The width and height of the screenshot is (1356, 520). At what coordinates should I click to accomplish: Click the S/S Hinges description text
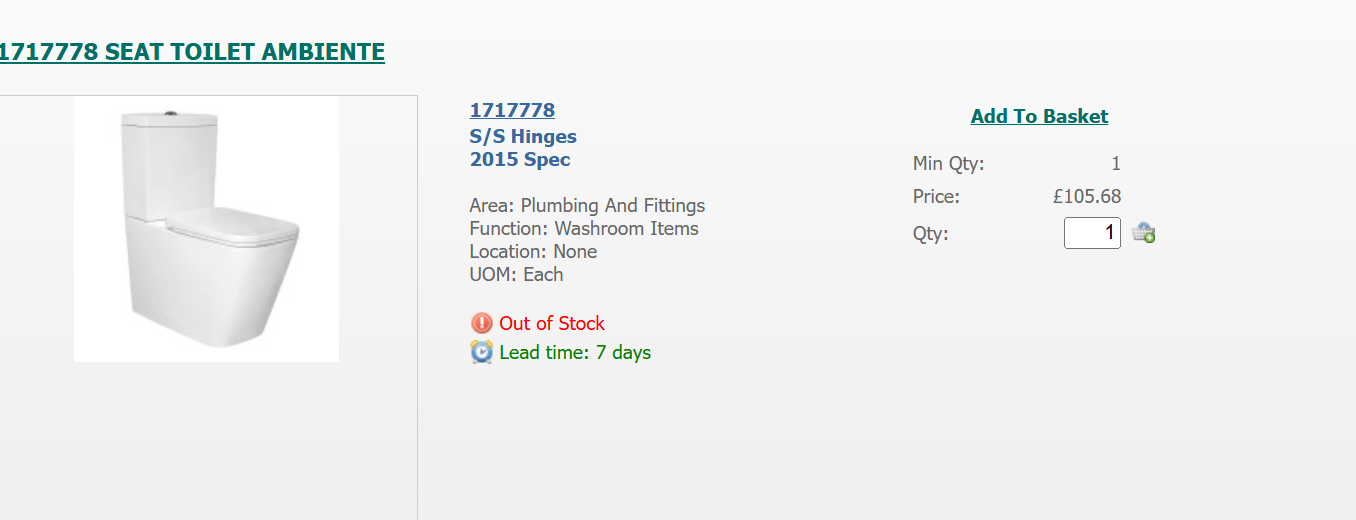523,136
